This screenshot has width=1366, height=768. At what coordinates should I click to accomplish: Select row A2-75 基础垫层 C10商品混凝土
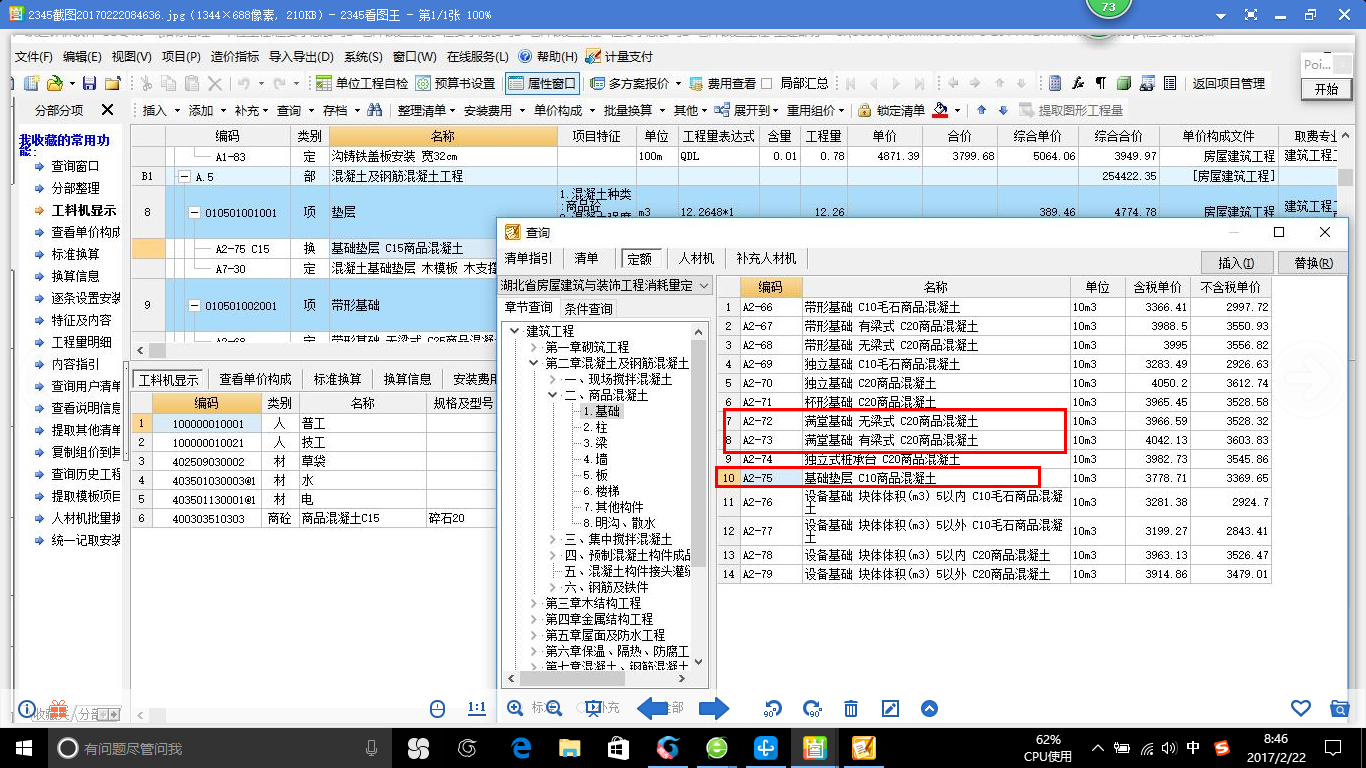(x=994, y=478)
